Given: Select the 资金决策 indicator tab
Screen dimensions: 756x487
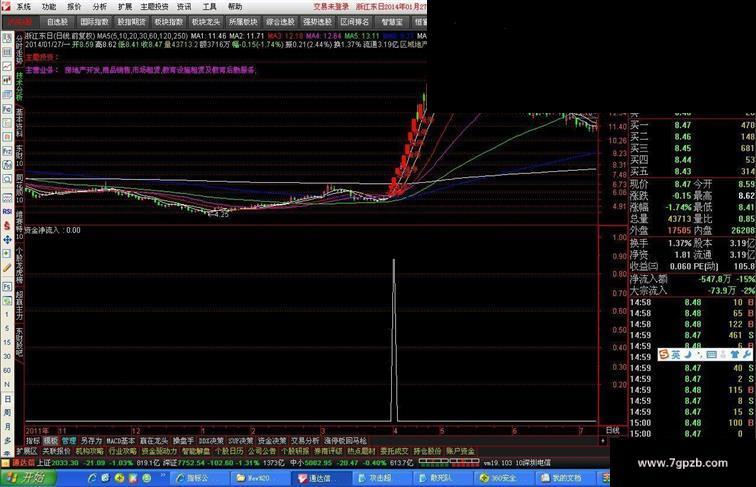Looking at the screenshot, I should (x=272, y=441).
